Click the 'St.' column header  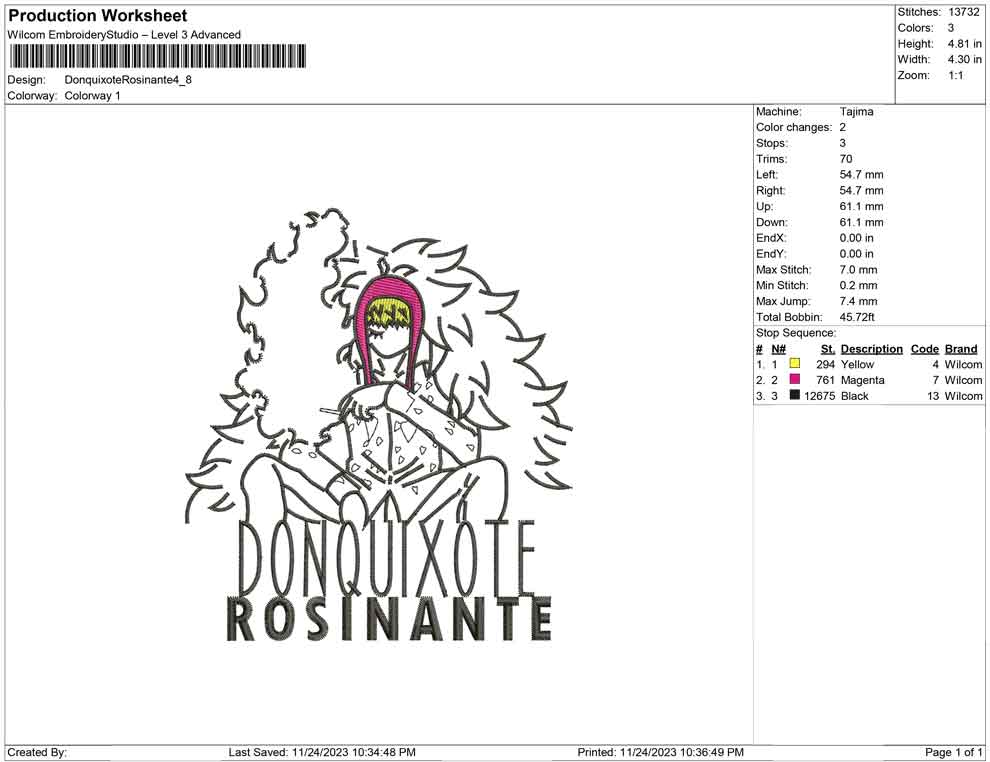(x=828, y=348)
